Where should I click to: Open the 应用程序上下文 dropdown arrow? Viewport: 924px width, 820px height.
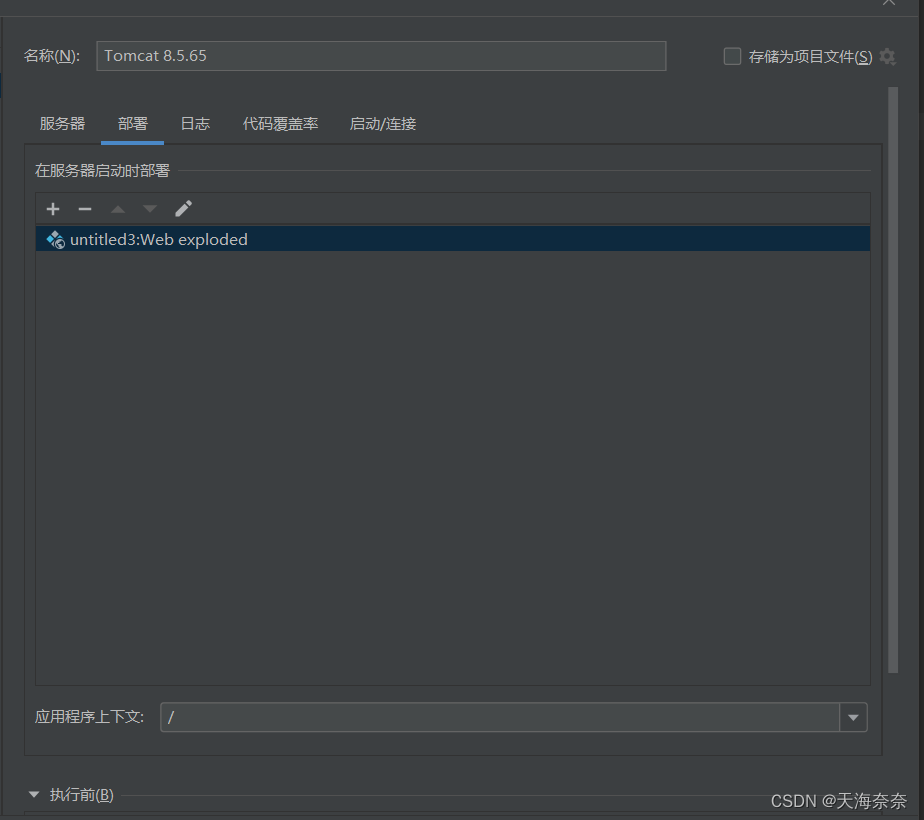coord(853,717)
